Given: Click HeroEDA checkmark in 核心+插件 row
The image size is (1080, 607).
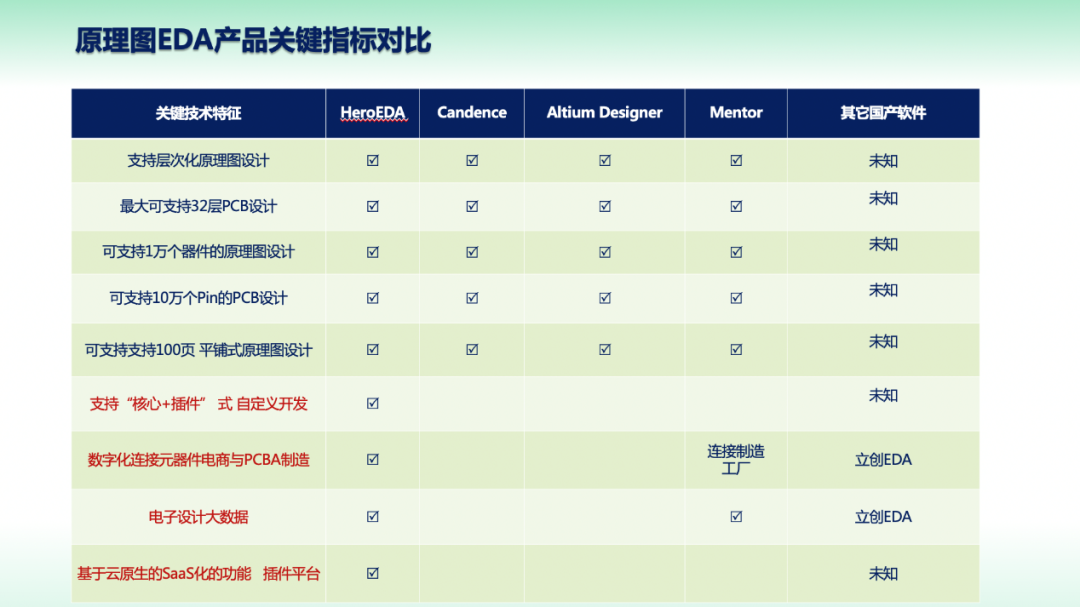Looking at the screenshot, I should coord(373,403).
